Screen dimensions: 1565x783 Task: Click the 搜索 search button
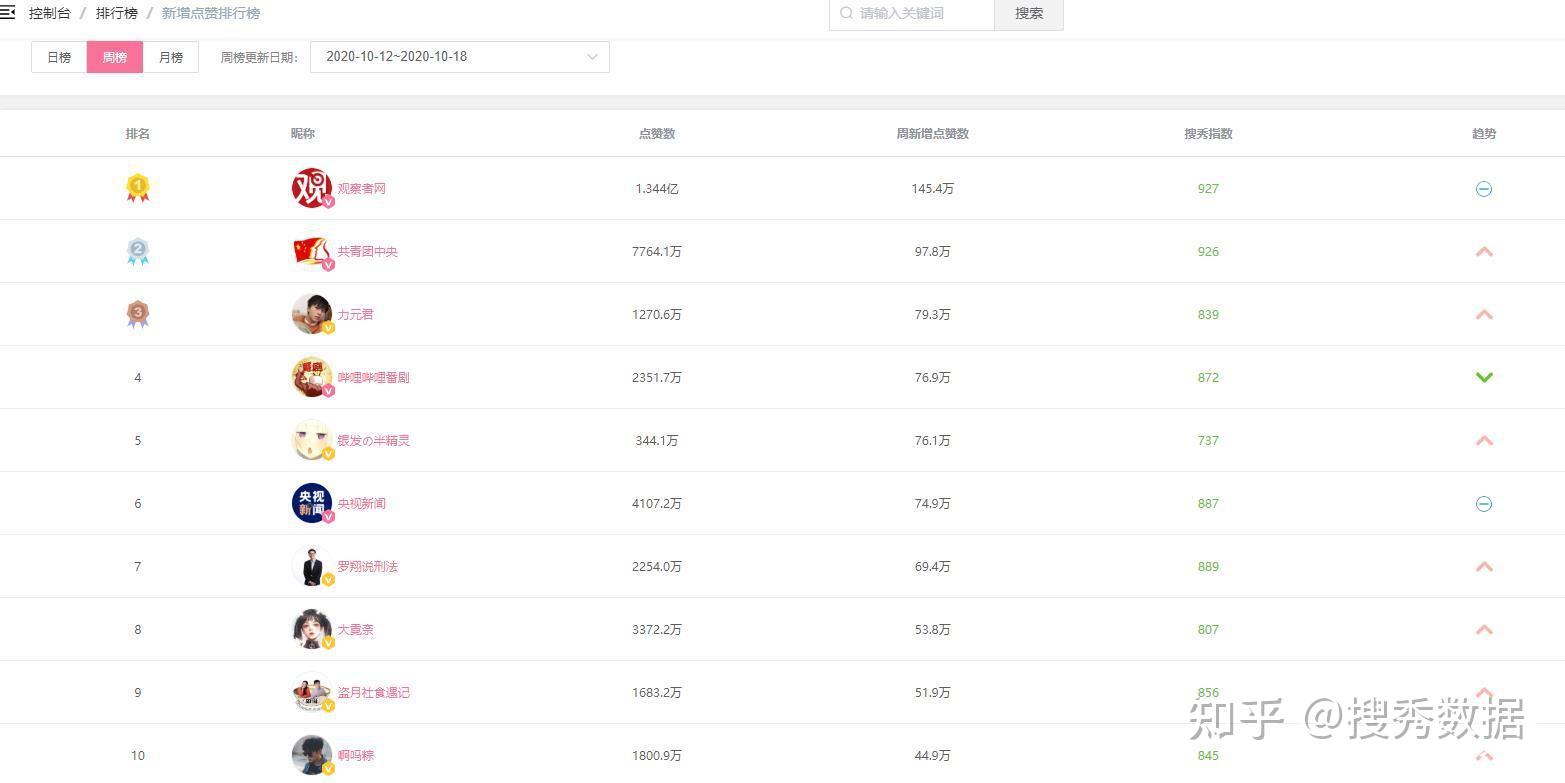tap(1029, 13)
